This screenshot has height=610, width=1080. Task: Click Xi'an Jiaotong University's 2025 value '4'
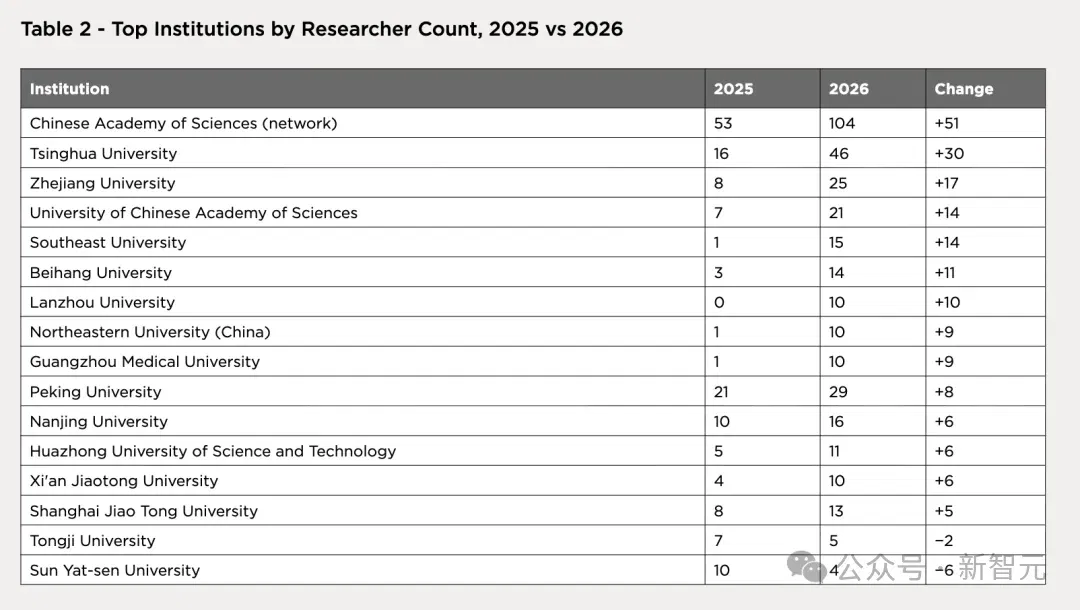coord(718,481)
